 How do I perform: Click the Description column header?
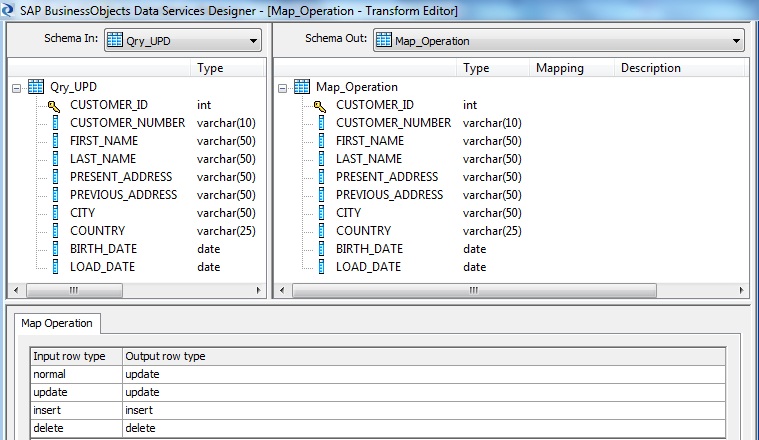[679, 68]
